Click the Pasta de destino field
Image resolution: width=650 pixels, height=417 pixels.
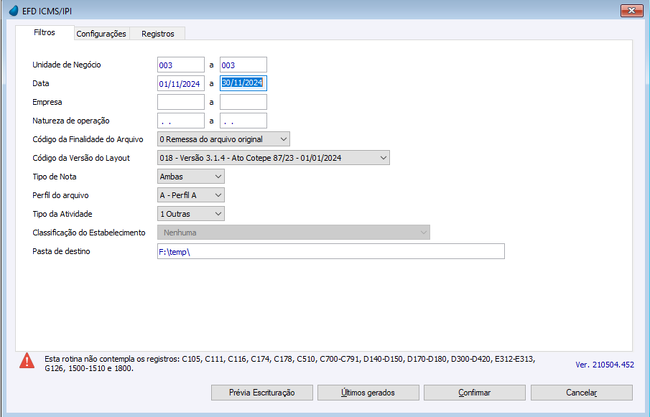(331, 251)
